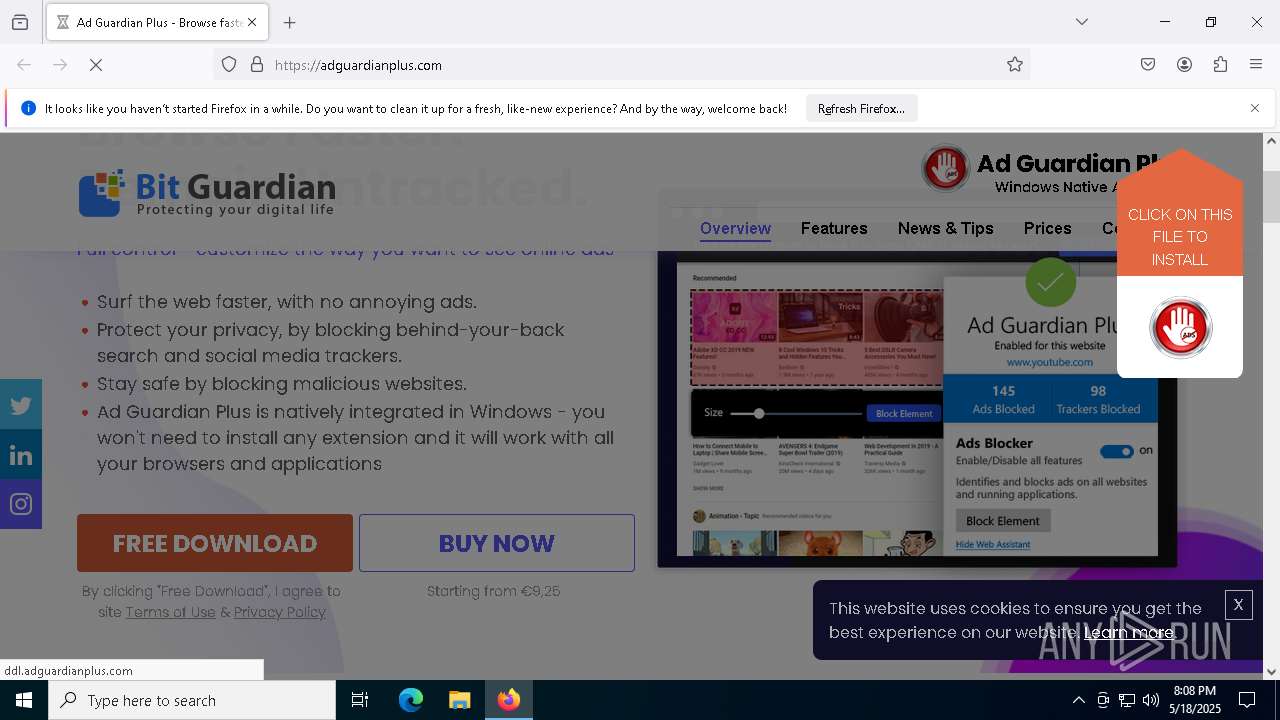The height and width of the screenshot is (720, 1280).
Task: Click the LinkedIn social icon
Action: pyautogui.click(x=21, y=455)
